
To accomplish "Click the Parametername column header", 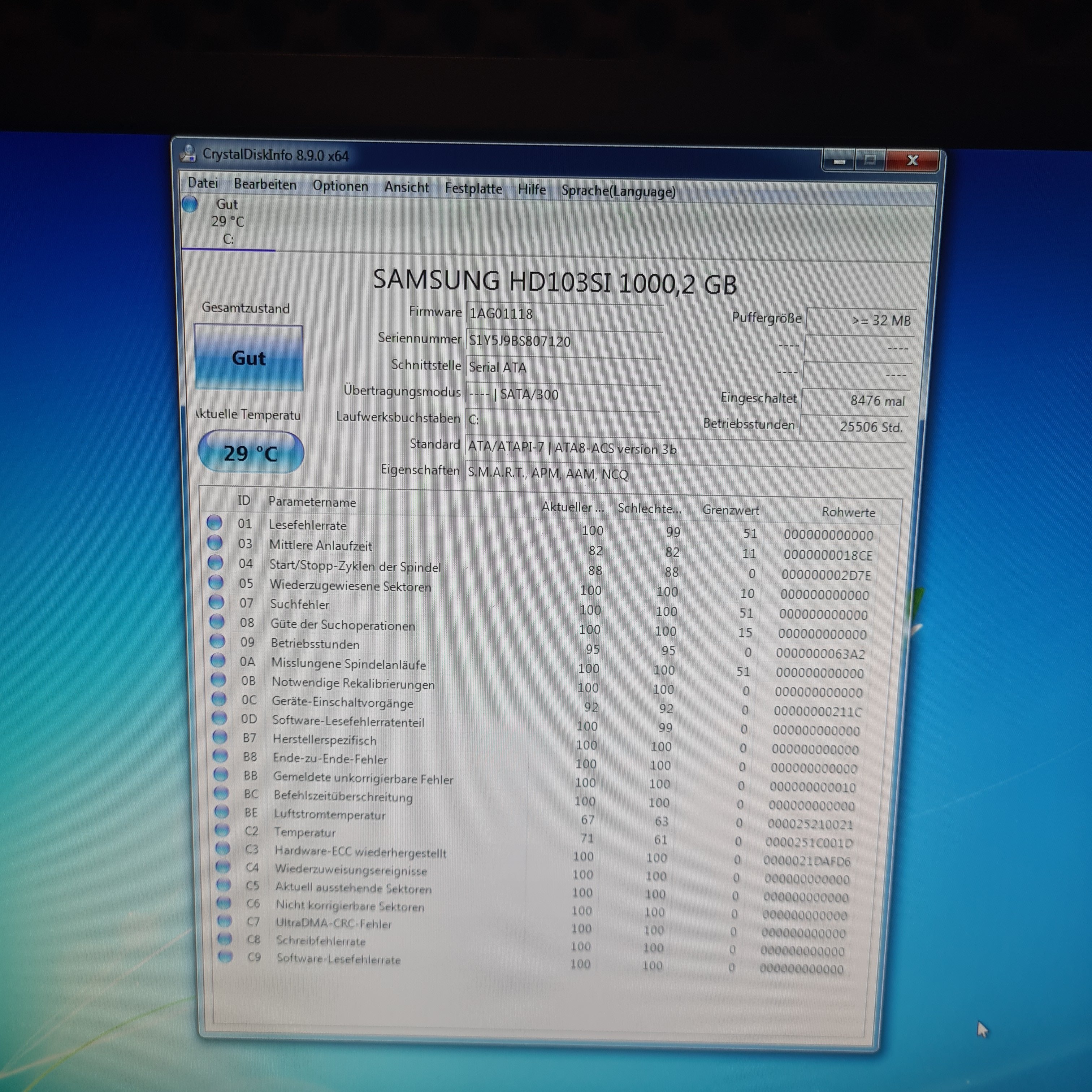I will tap(312, 502).
